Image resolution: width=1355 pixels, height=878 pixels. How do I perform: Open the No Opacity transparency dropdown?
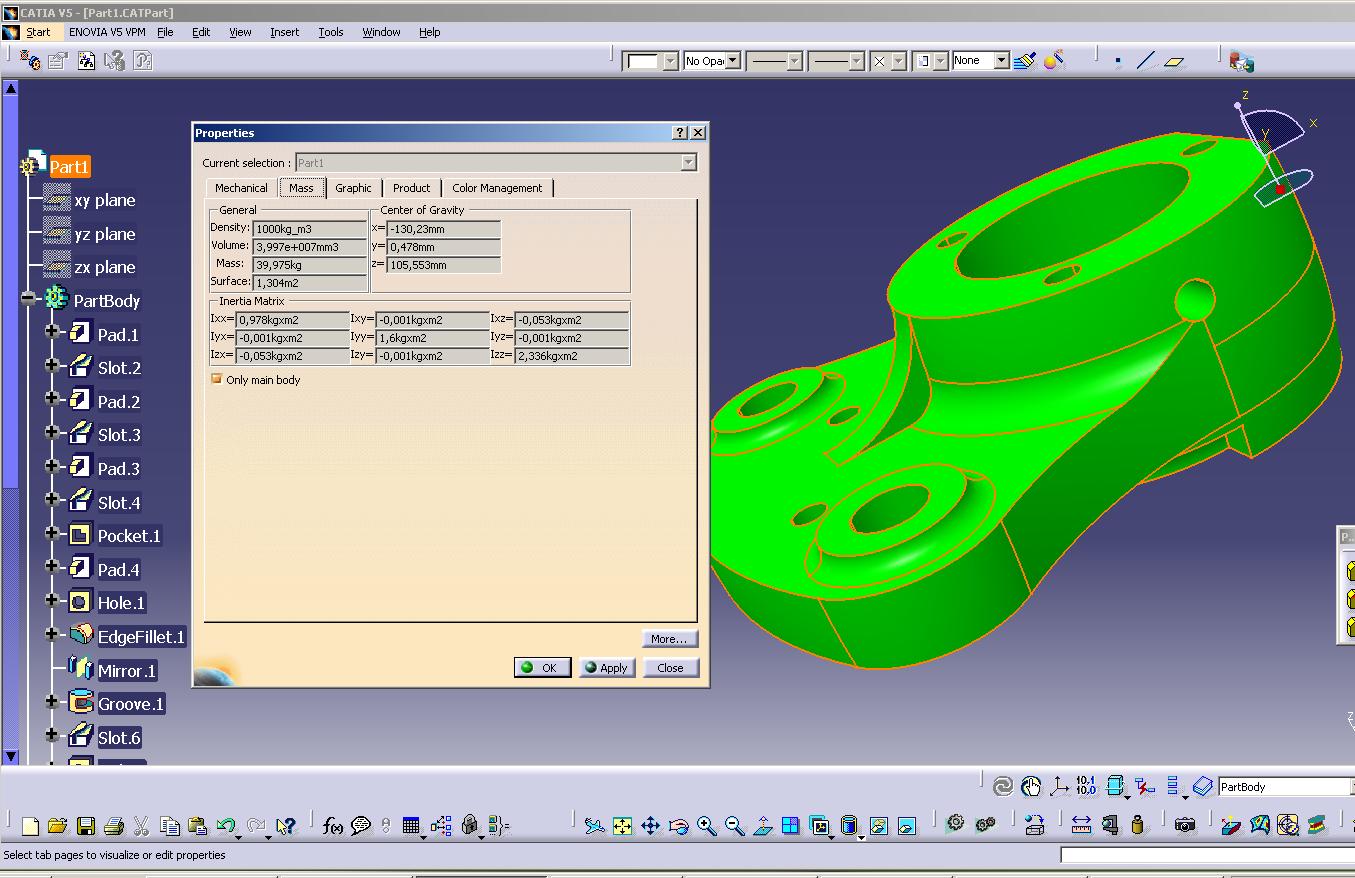point(732,61)
